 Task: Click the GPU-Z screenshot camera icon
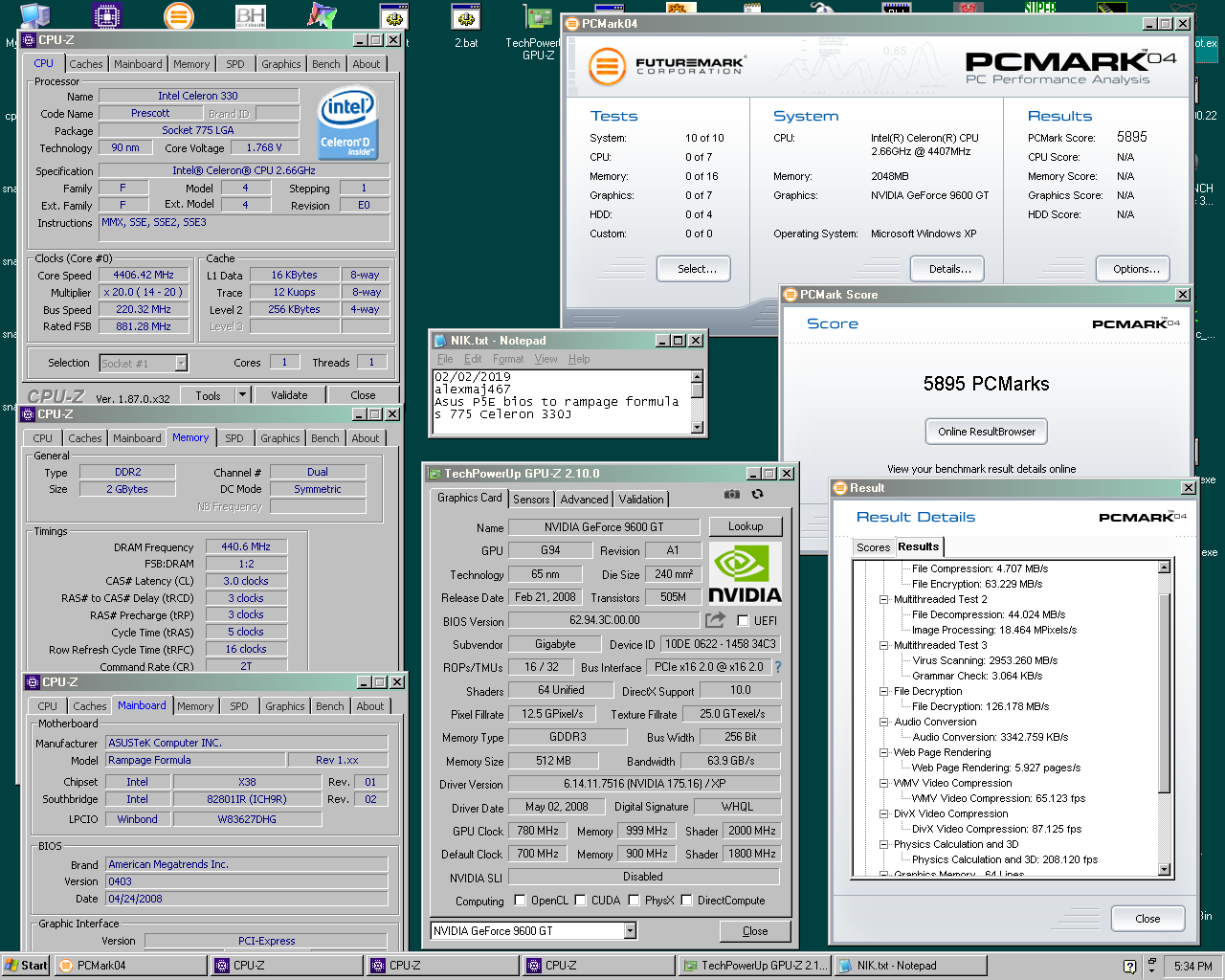click(x=731, y=494)
